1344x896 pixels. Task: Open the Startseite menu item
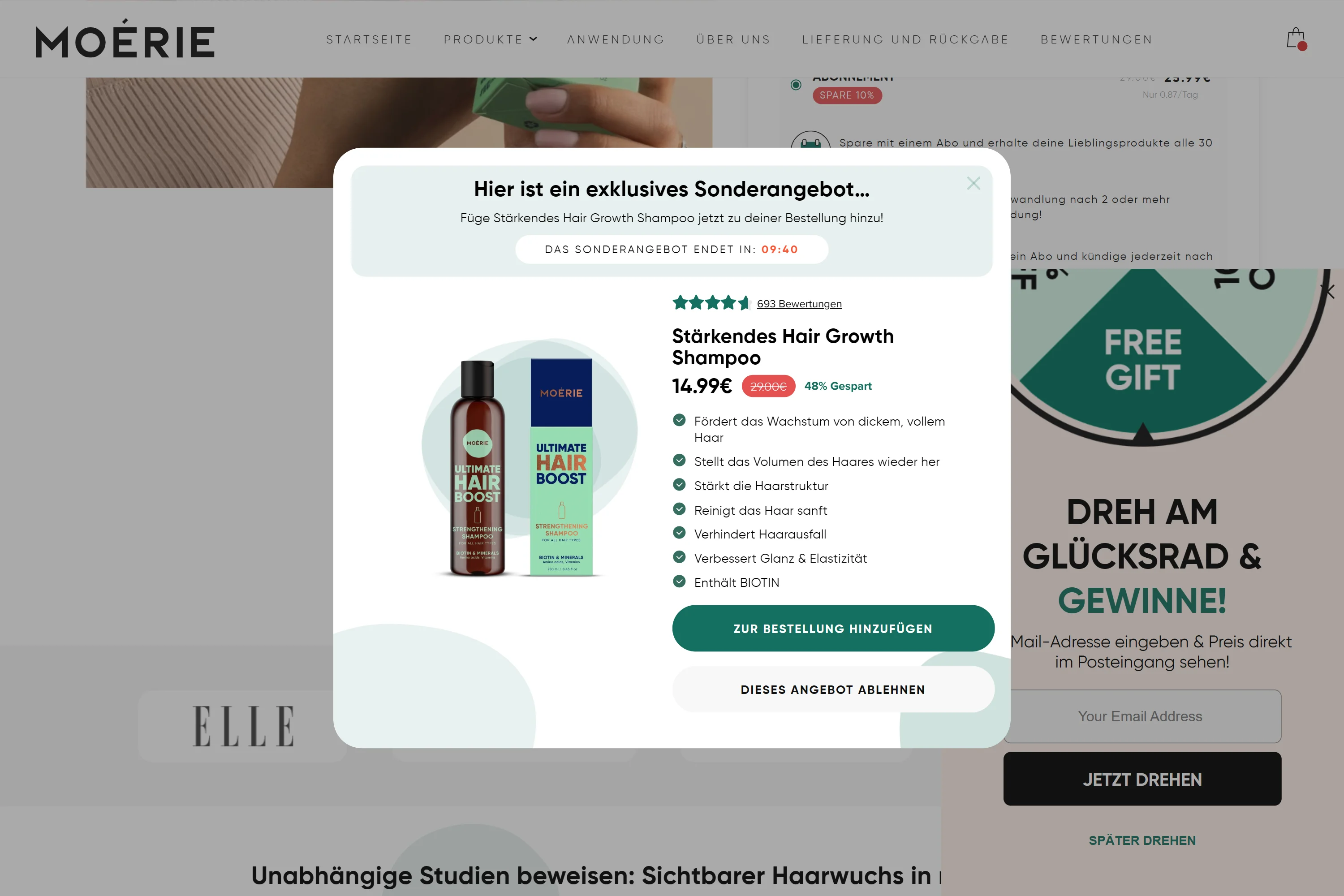pos(369,39)
